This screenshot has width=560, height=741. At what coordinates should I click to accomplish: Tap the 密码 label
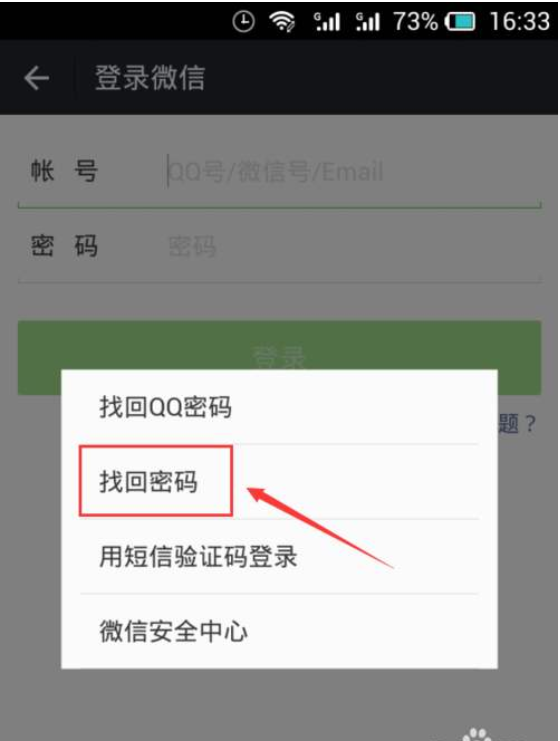point(64,246)
